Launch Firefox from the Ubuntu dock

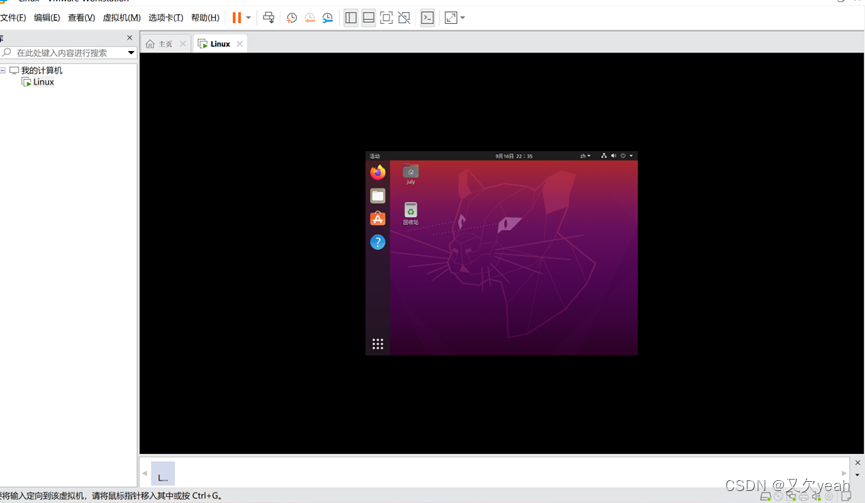tap(378, 173)
